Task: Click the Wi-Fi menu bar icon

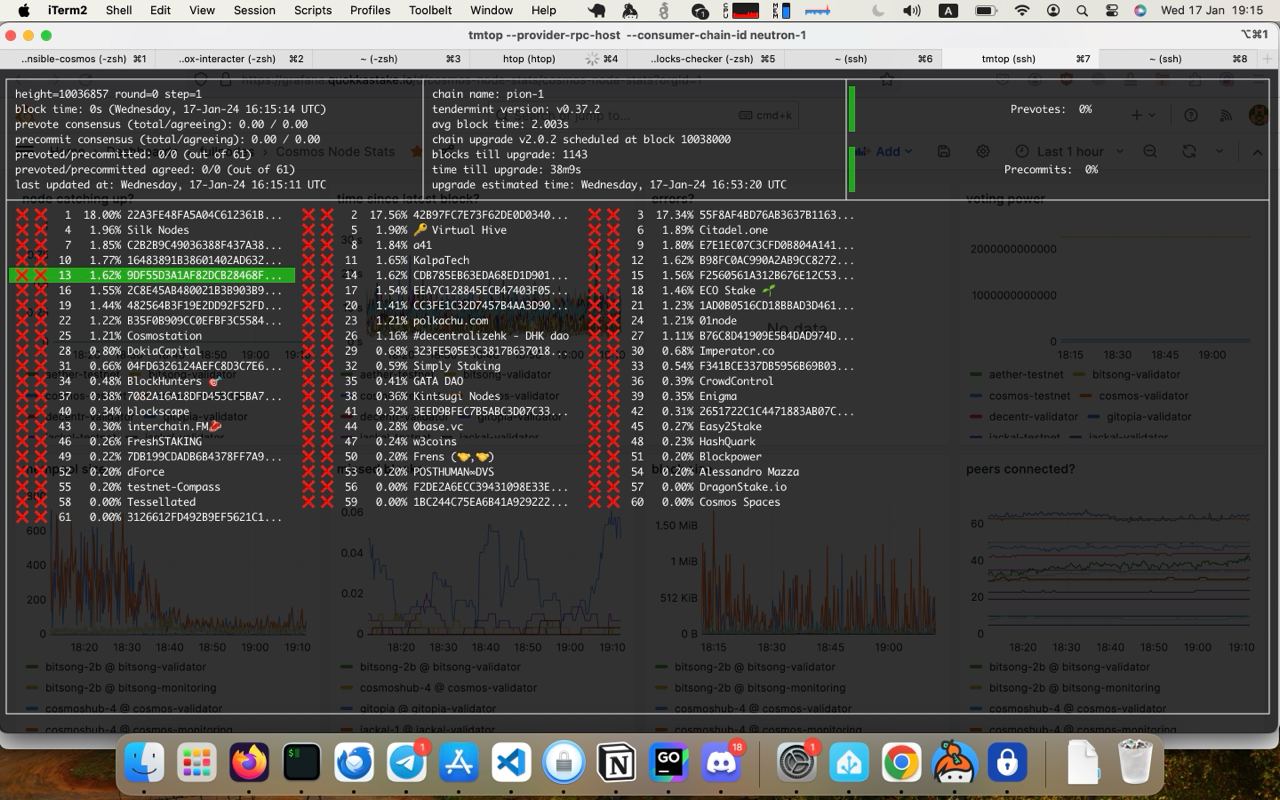Action: [x=1021, y=10]
